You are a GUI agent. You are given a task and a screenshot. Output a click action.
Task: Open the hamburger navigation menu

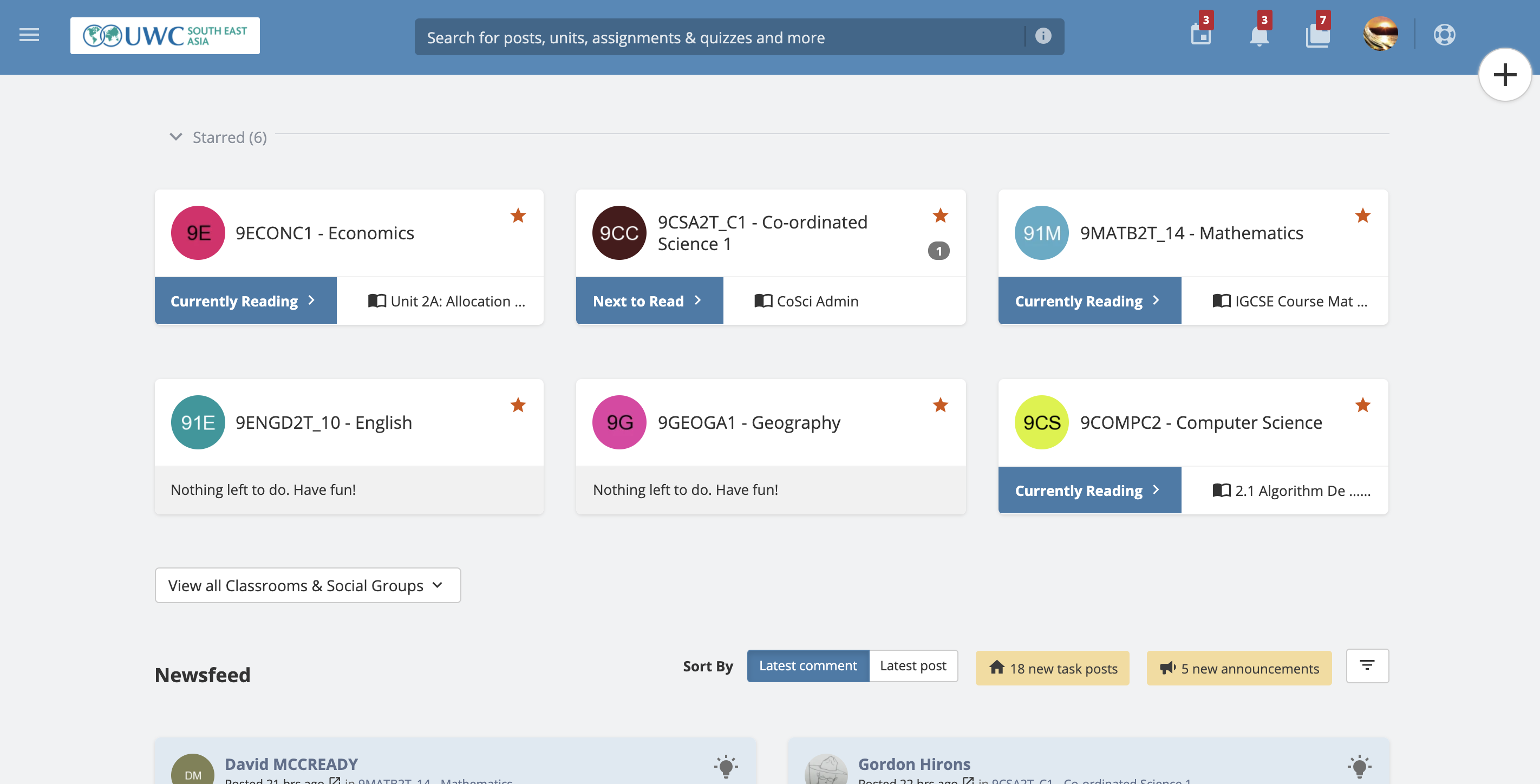coord(29,35)
